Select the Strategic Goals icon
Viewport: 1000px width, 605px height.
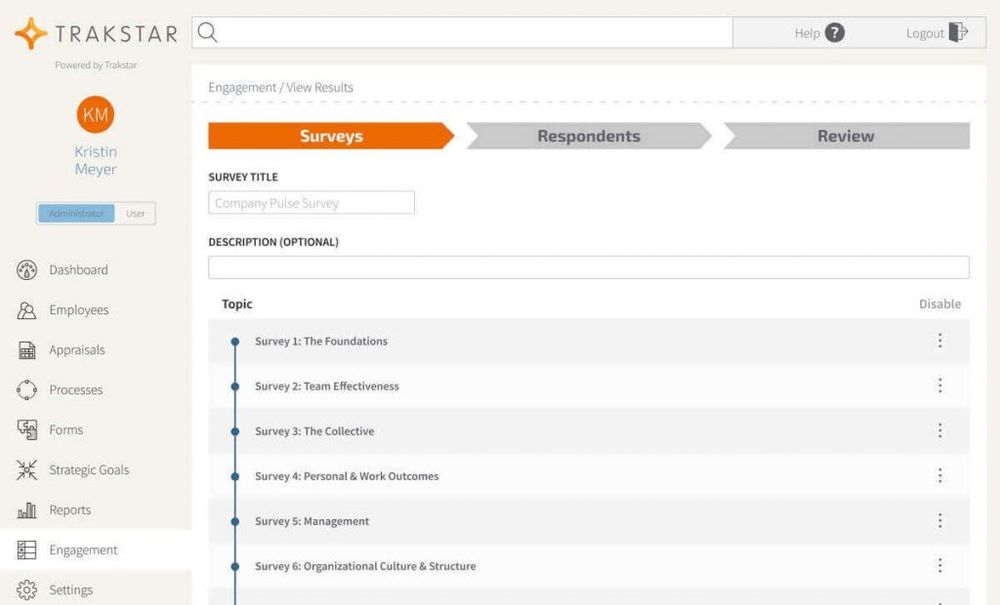point(26,470)
